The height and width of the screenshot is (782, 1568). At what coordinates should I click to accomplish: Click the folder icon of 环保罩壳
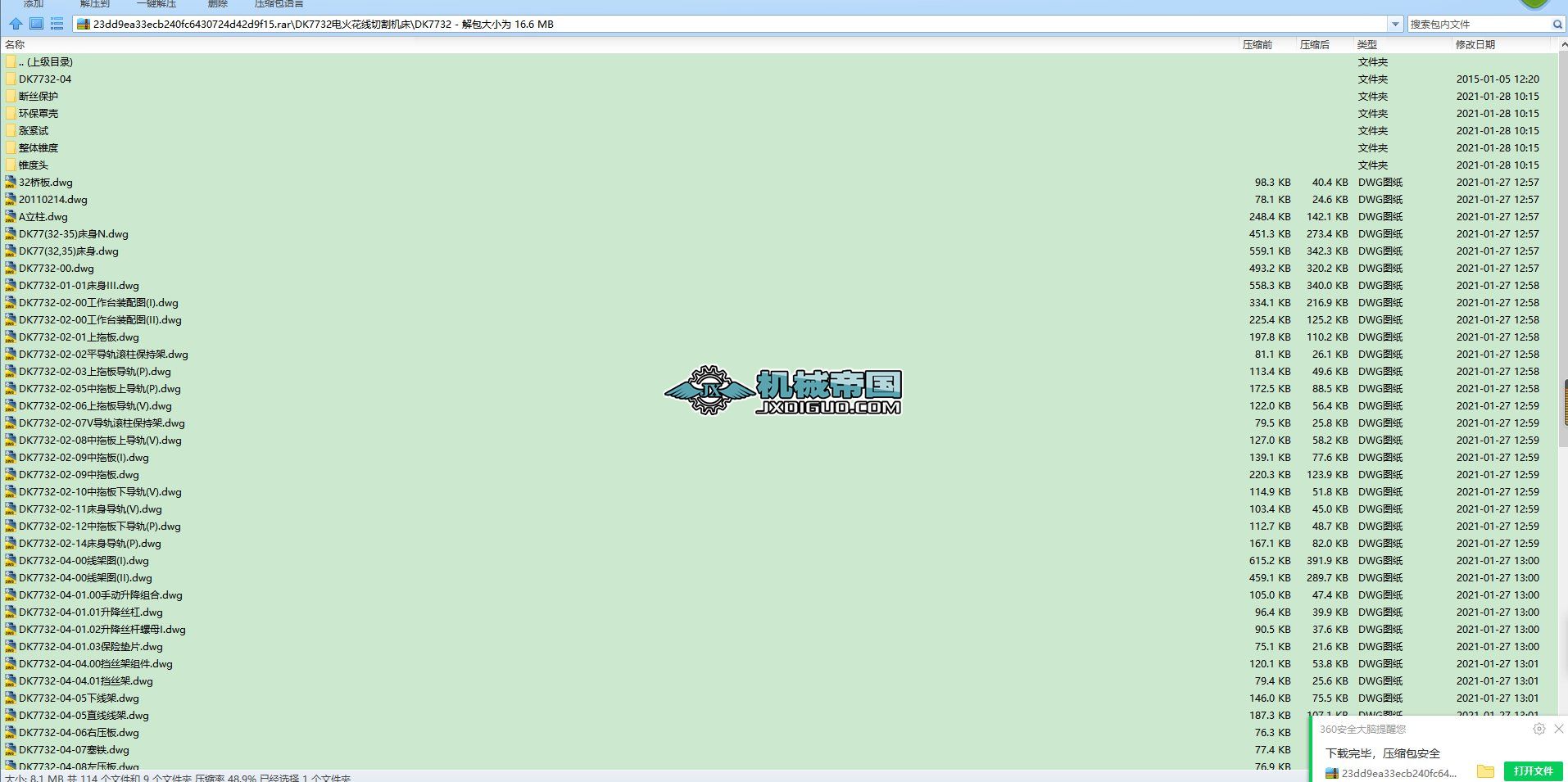11,114
